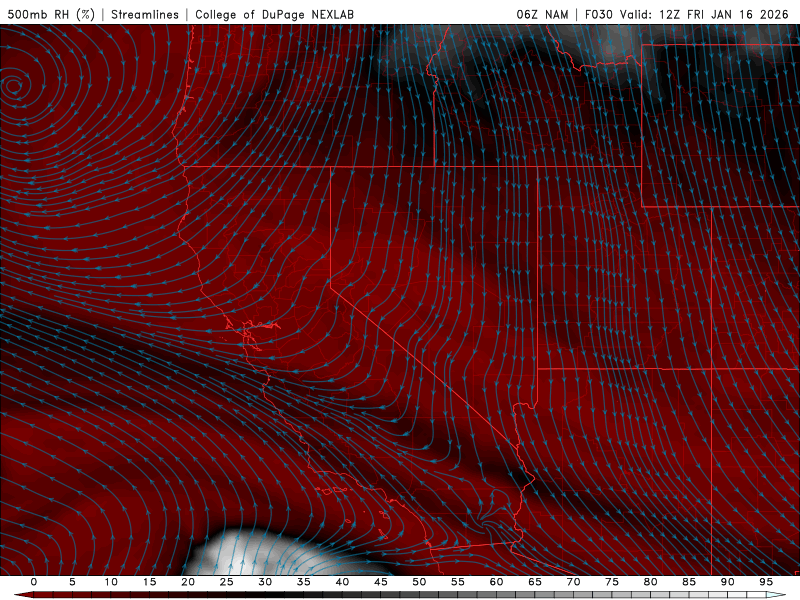Click the colorbar label '50'
The width and height of the screenshot is (800, 600).
click(419, 582)
